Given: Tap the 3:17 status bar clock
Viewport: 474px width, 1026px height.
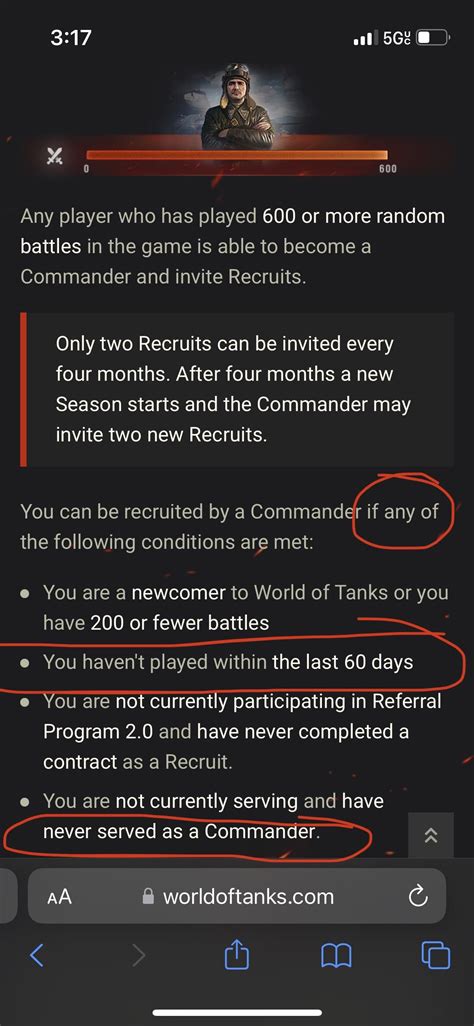Looking at the screenshot, I should point(71,38).
